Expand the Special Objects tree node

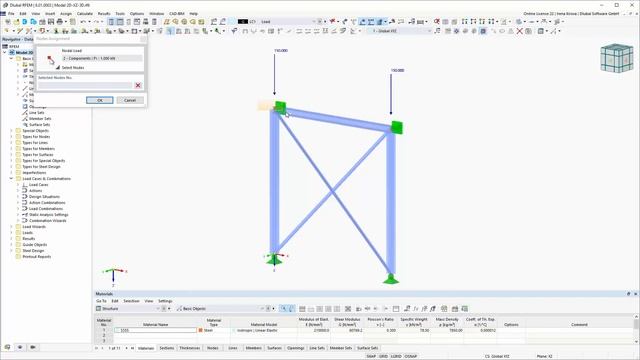(x=11, y=131)
